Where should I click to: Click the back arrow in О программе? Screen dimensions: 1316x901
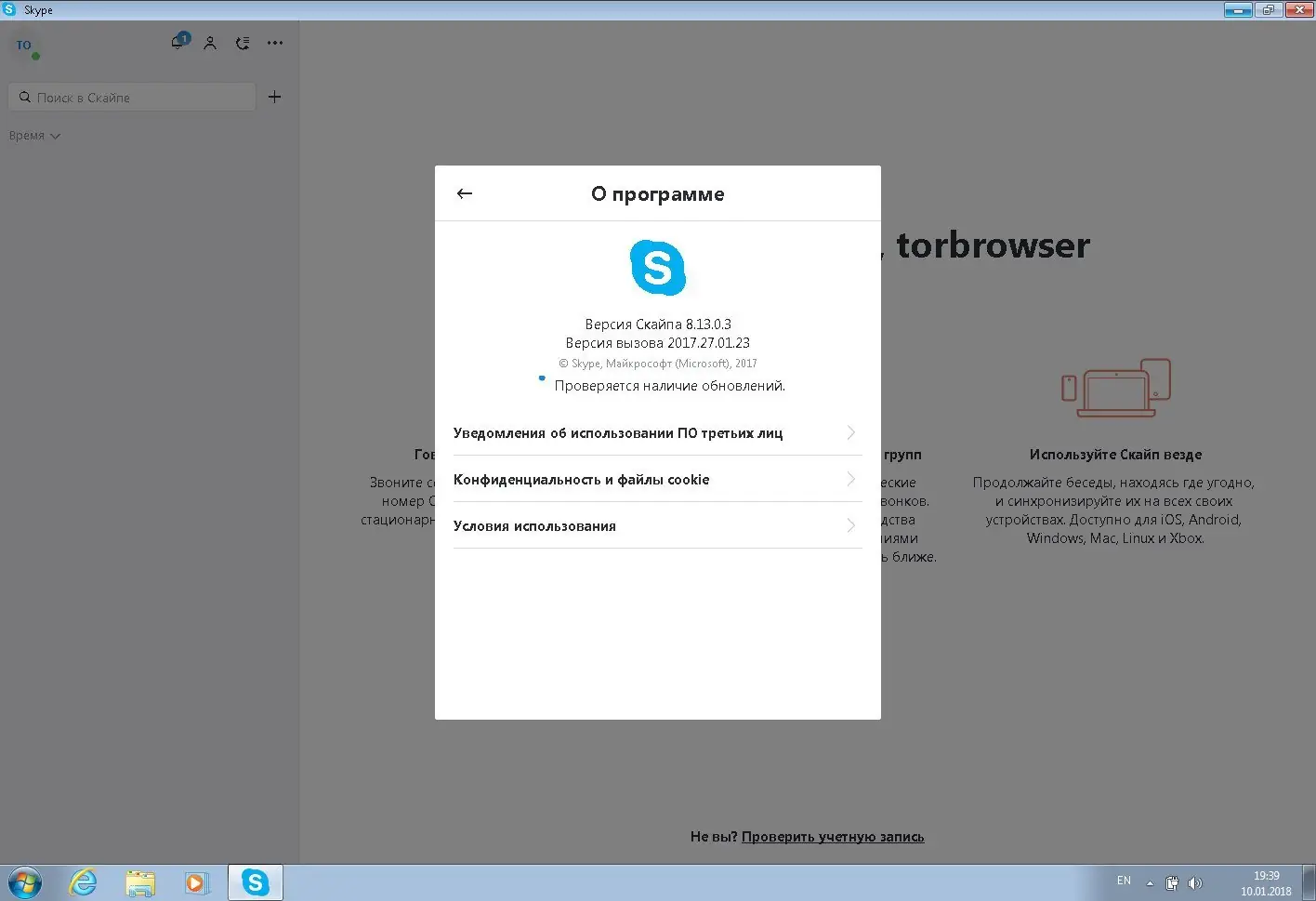pos(464,193)
